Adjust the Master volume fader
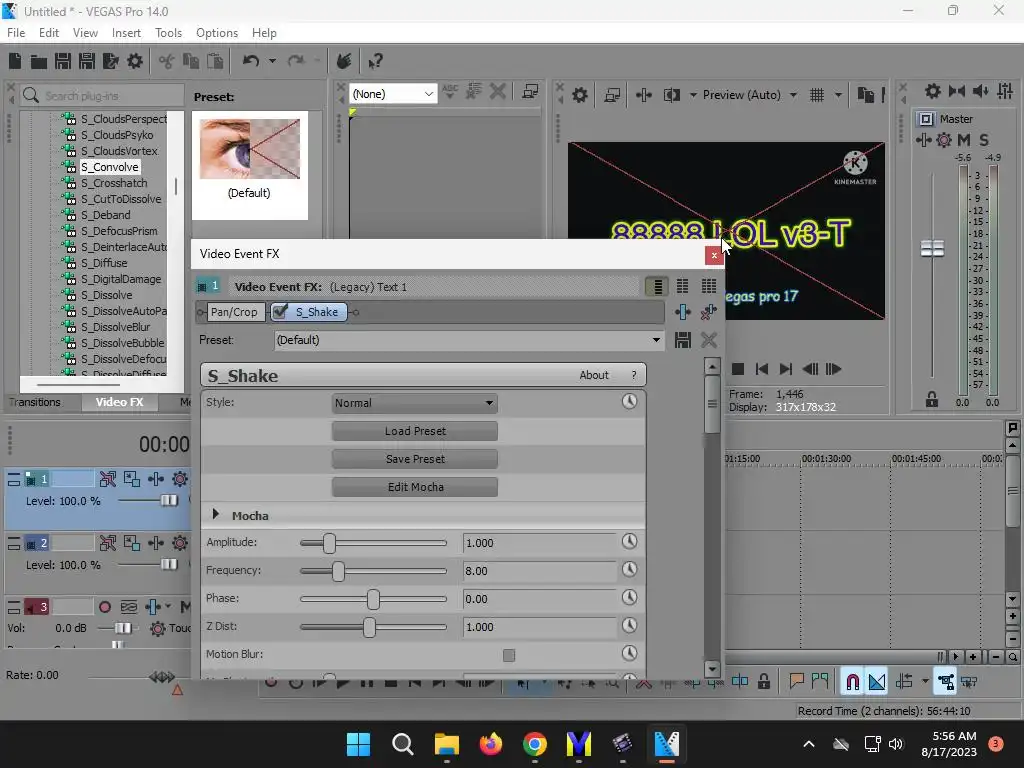The width and height of the screenshot is (1024, 768). pyautogui.click(x=932, y=248)
